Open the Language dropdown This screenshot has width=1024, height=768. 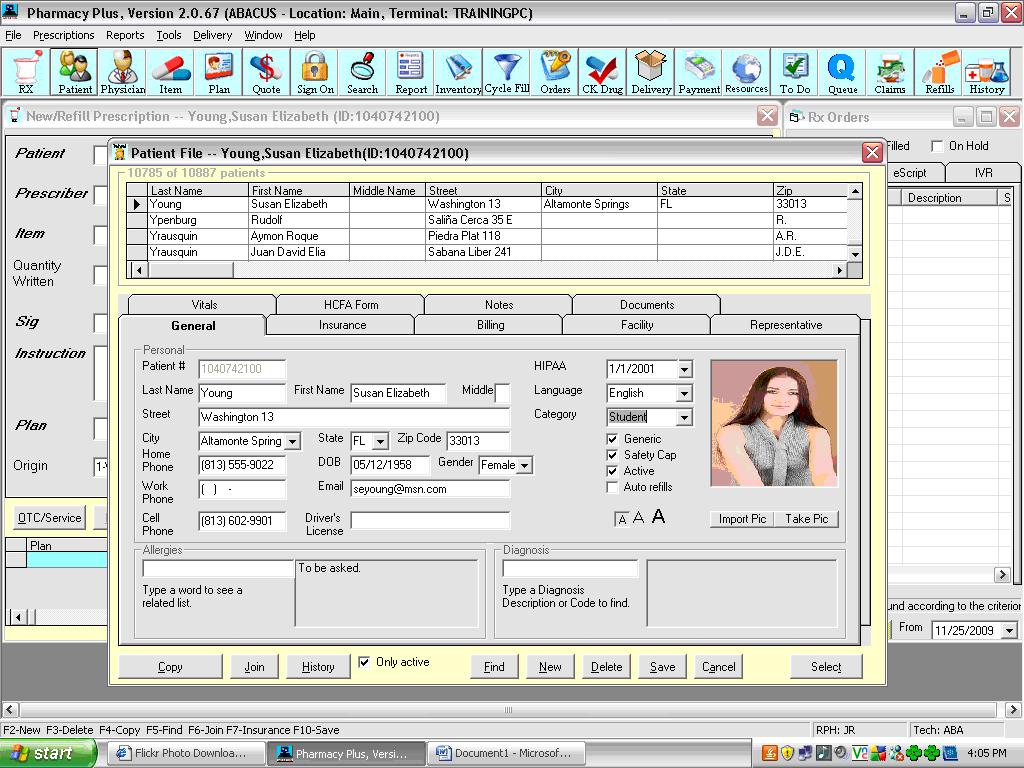pyautogui.click(x=684, y=393)
